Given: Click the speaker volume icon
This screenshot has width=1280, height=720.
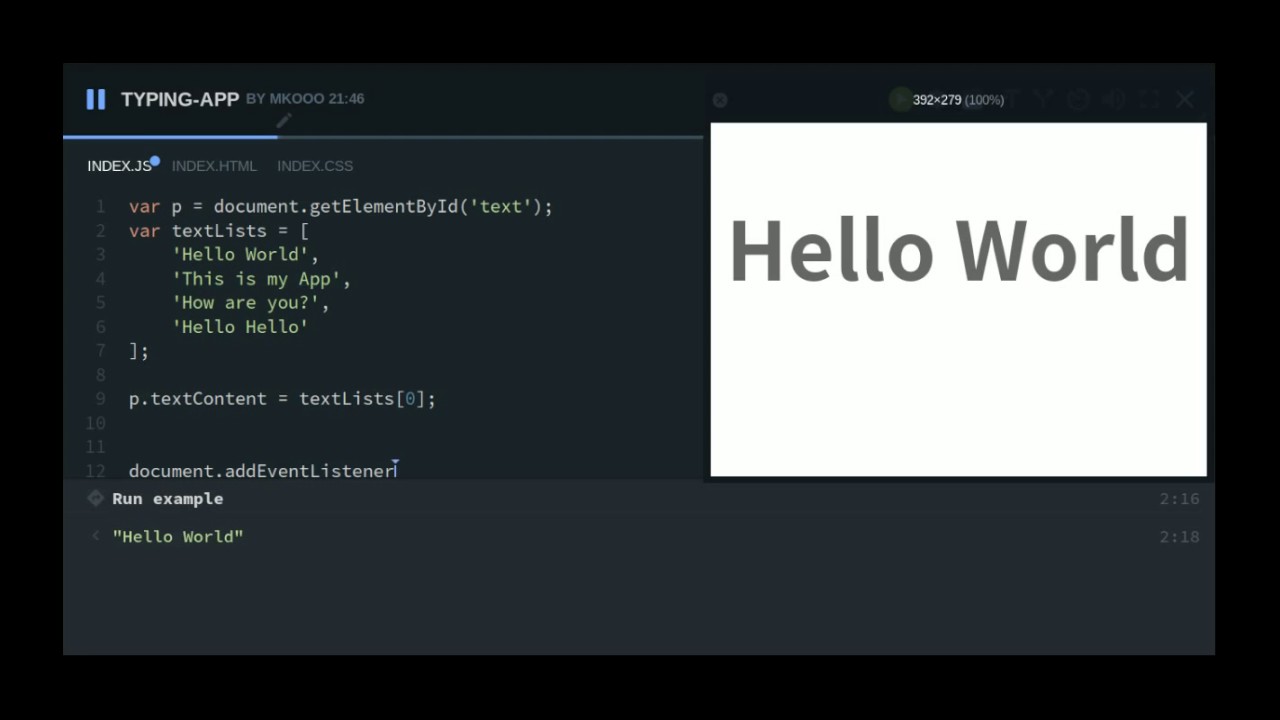Looking at the screenshot, I should (x=1113, y=99).
